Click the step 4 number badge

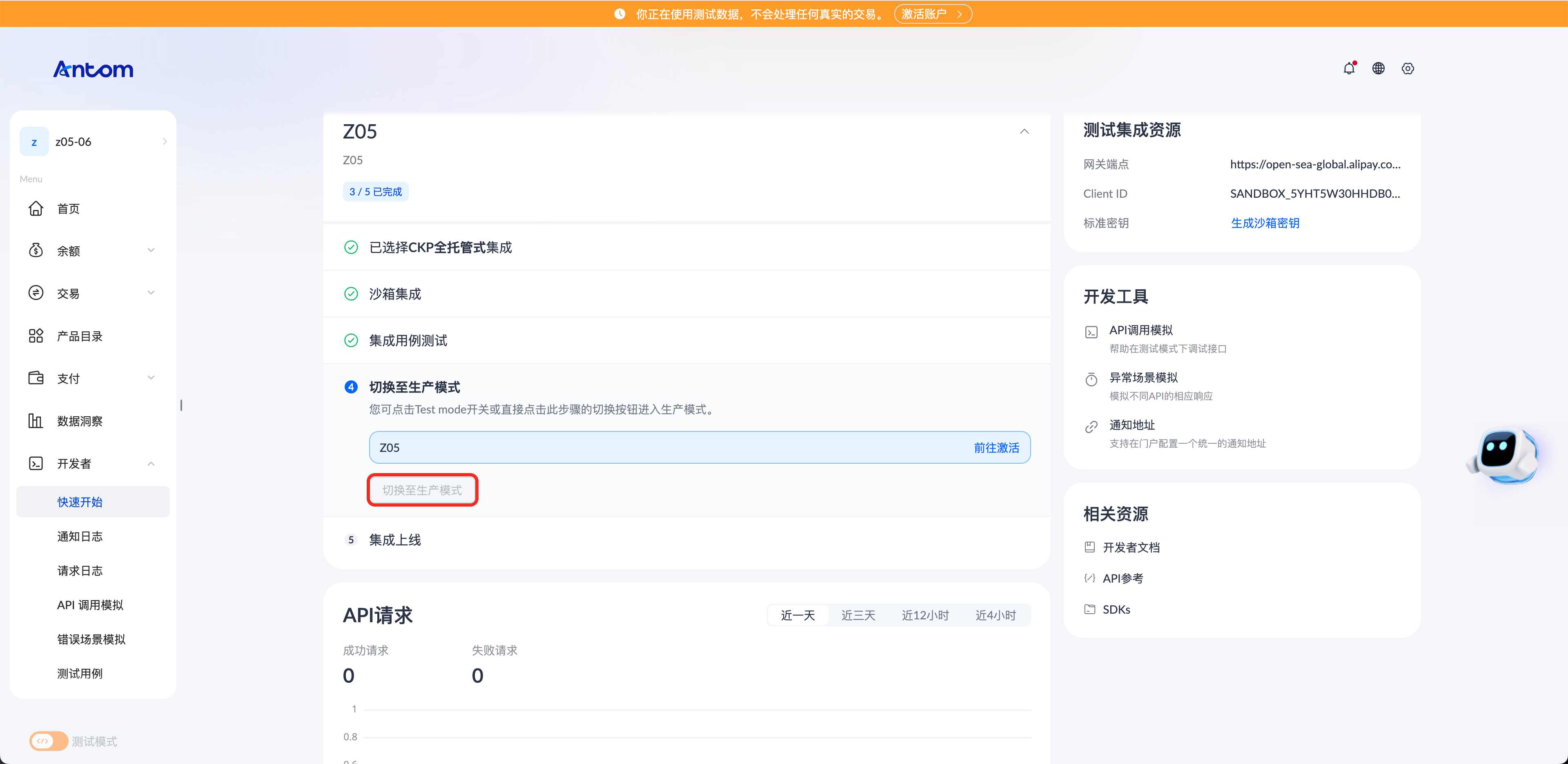pyautogui.click(x=351, y=387)
